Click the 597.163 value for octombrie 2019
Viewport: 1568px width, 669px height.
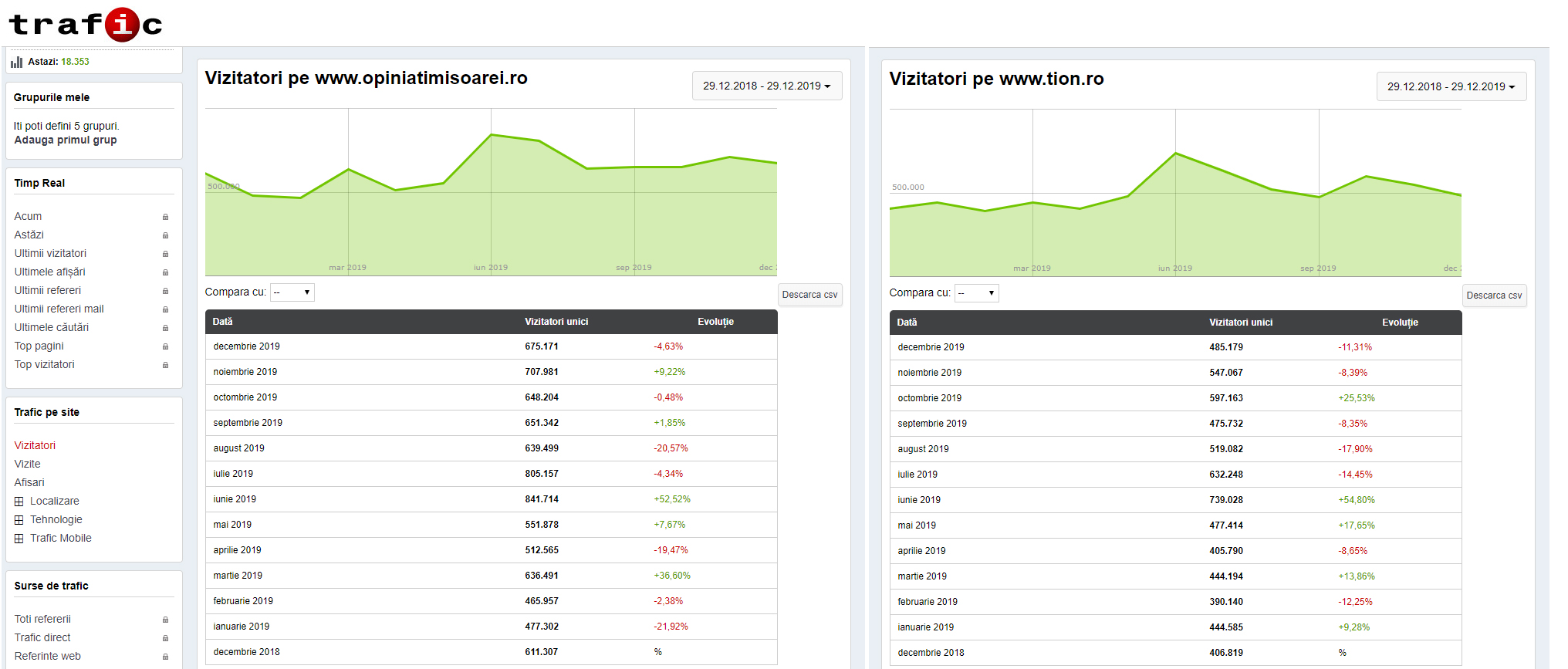click(1226, 398)
